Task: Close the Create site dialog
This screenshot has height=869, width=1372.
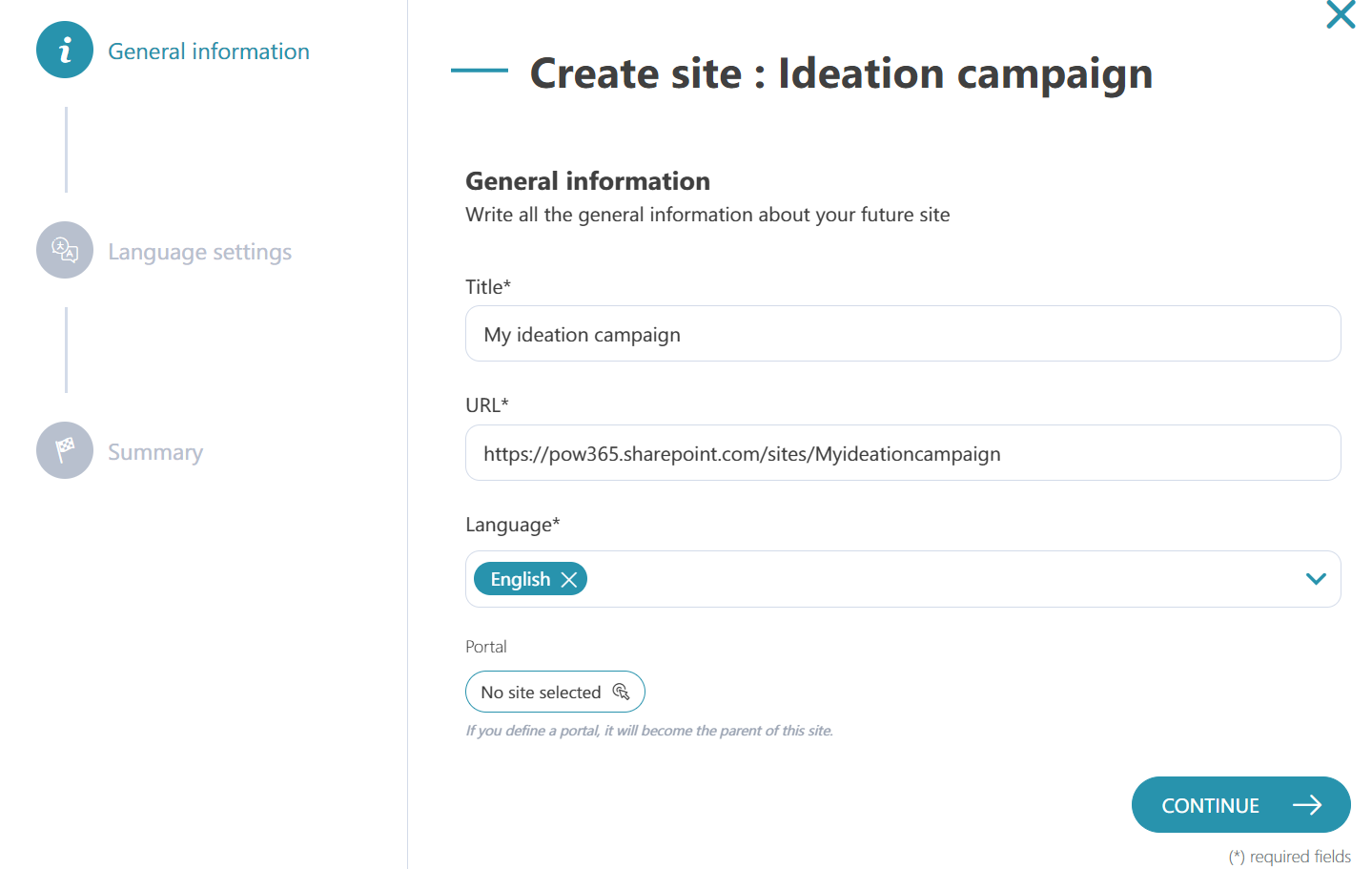Action: [x=1341, y=14]
